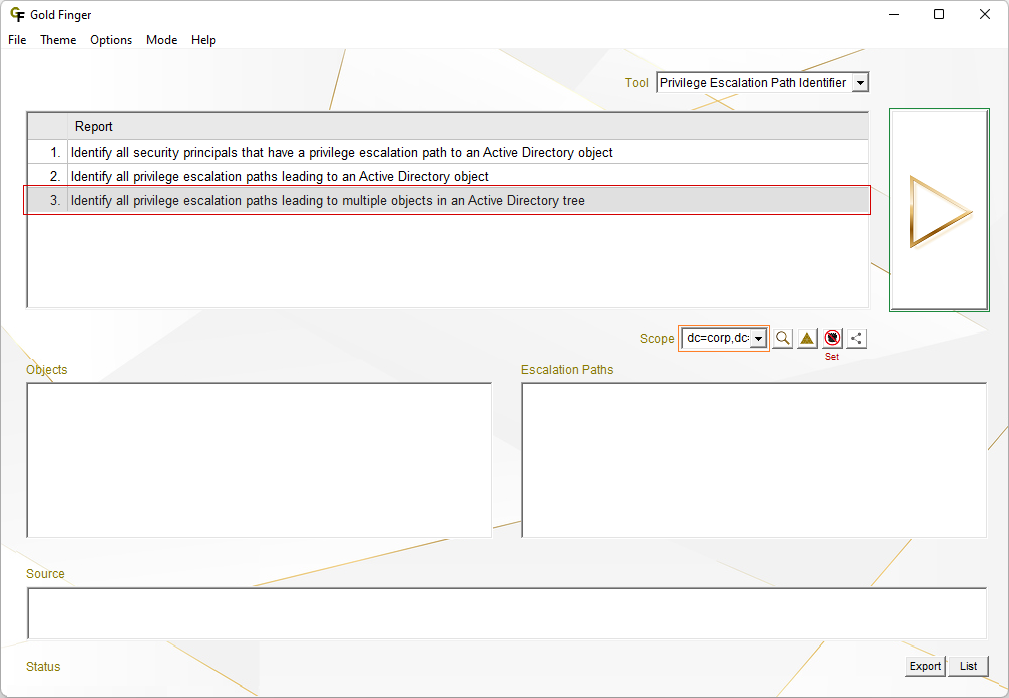Click the Status label

pos(43,666)
